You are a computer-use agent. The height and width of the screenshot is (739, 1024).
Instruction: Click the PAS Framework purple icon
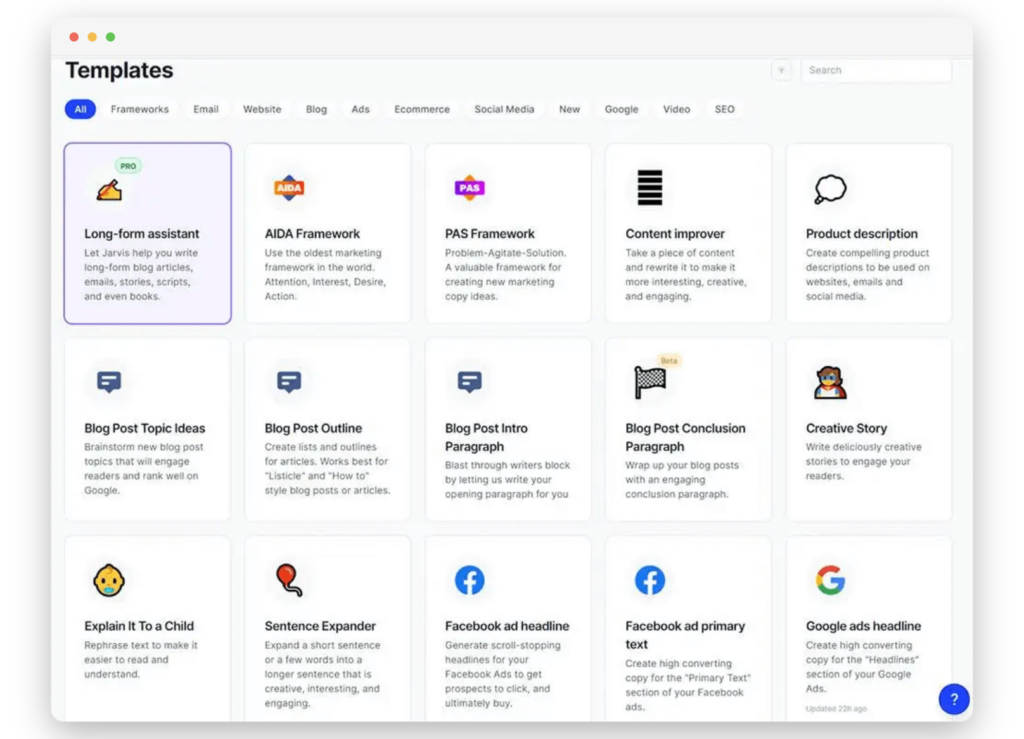pos(469,188)
